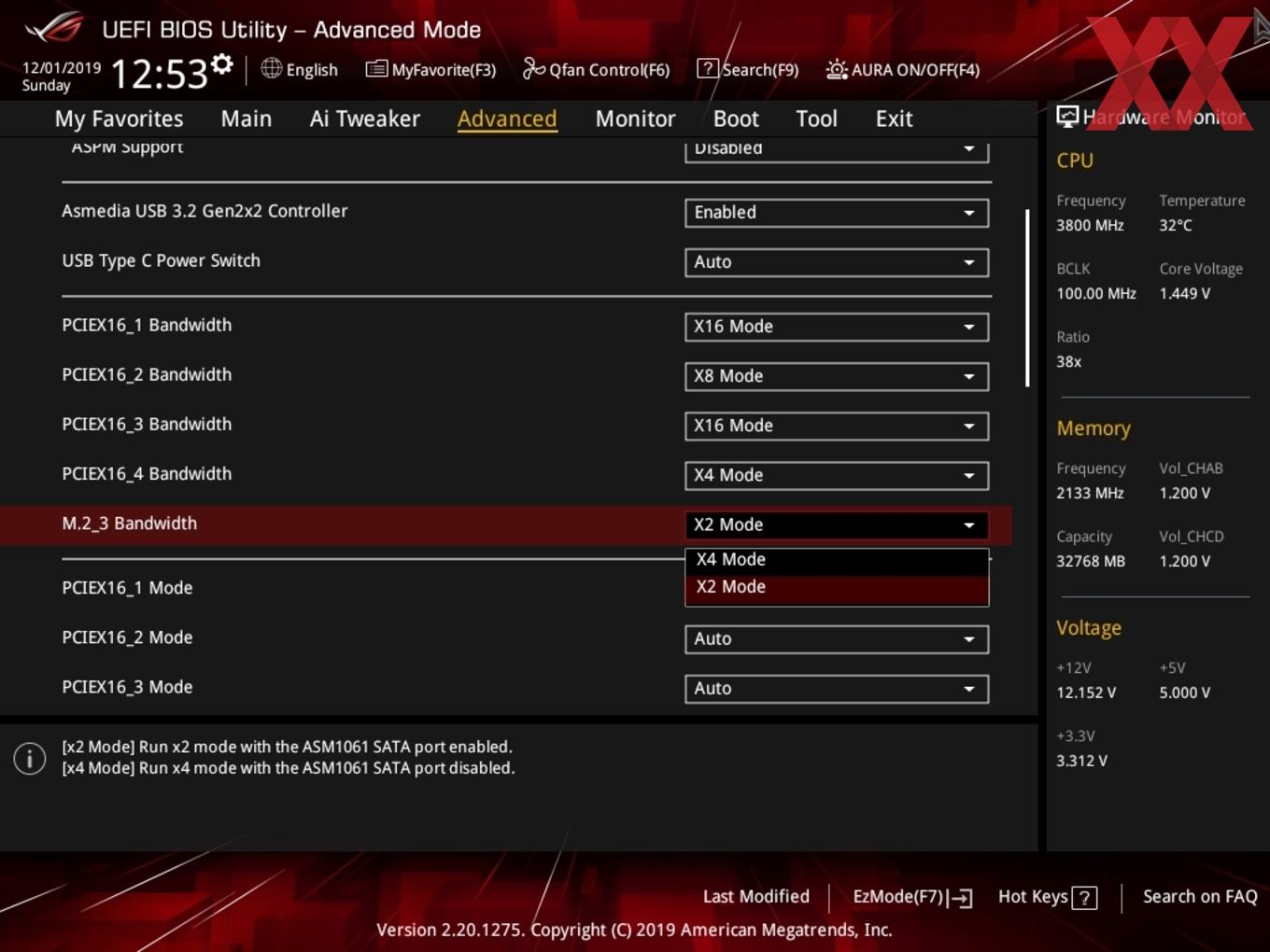Click the 12:53 clock time
Viewport: 1270px width, 952px height.
(x=159, y=73)
